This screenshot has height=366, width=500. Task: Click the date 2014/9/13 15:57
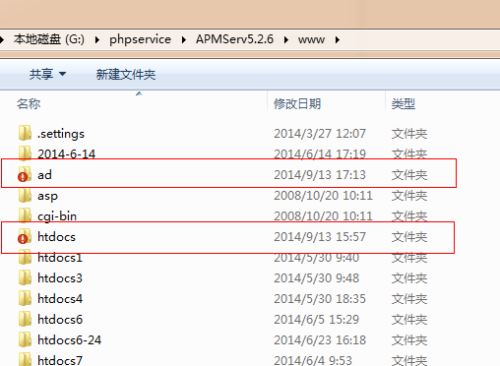(320, 237)
